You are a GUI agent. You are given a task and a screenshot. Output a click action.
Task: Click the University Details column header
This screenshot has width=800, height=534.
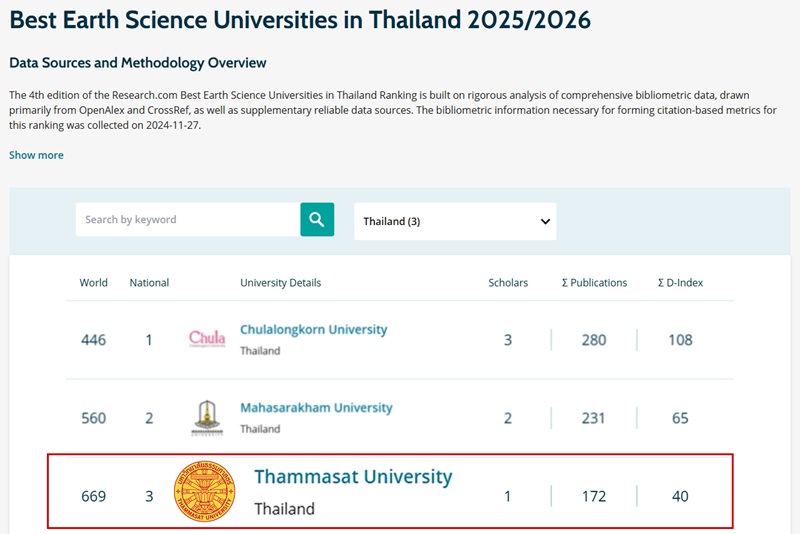pyautogui.click(x=280, y=283)
